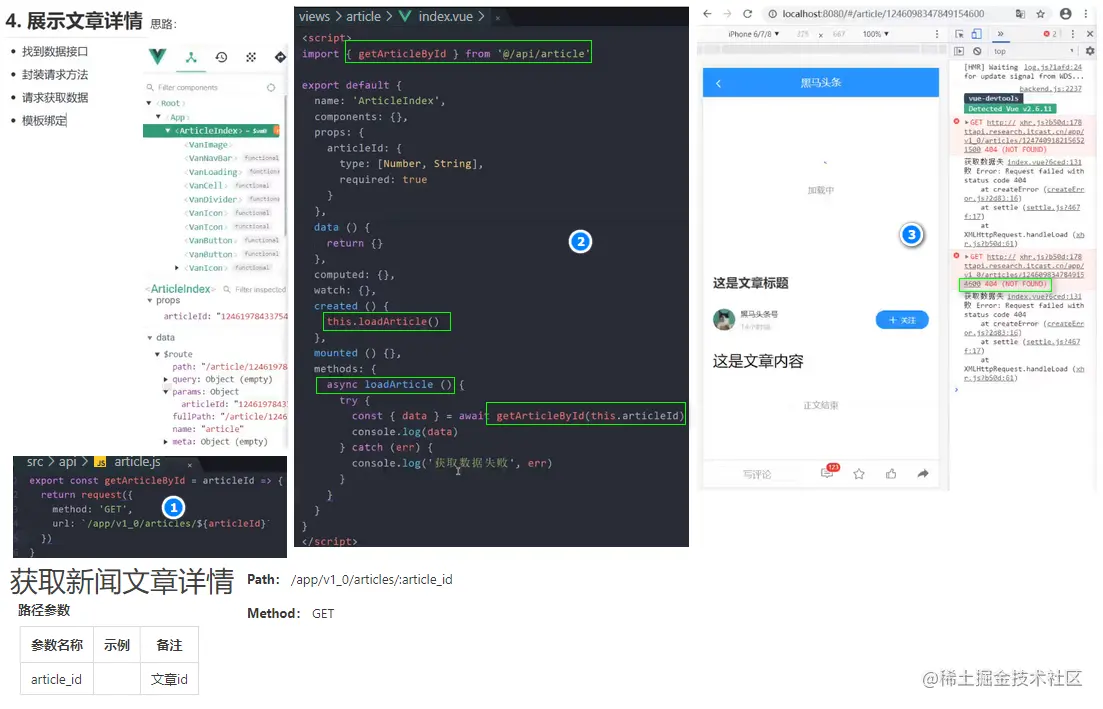Collapse the App node in component tree
This screenshot has width=1103, height=709.
pyautogui.click(x=158, y=117)
